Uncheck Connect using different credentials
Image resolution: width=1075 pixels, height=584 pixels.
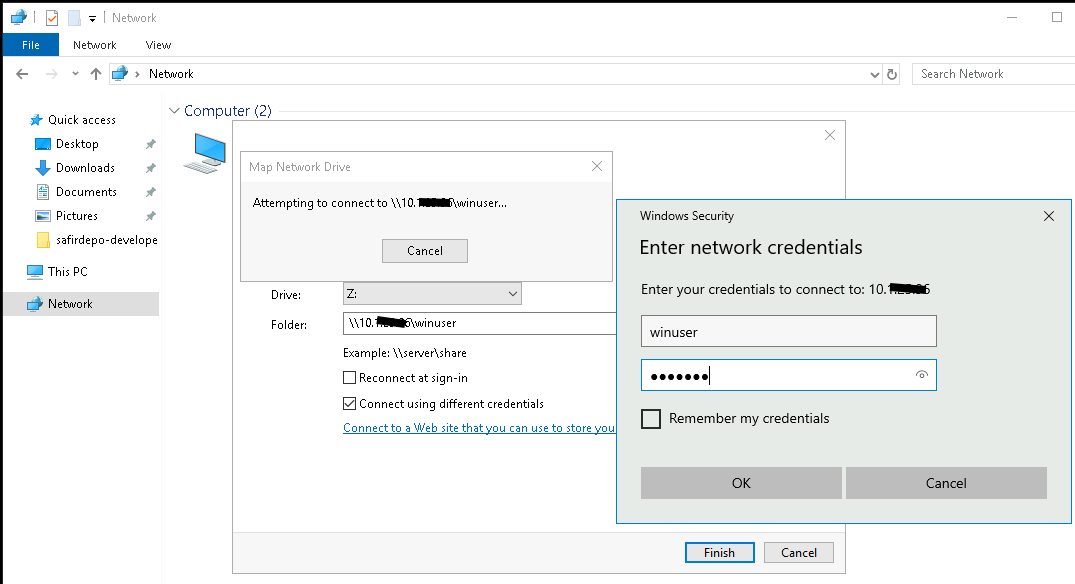coord(350,404)
